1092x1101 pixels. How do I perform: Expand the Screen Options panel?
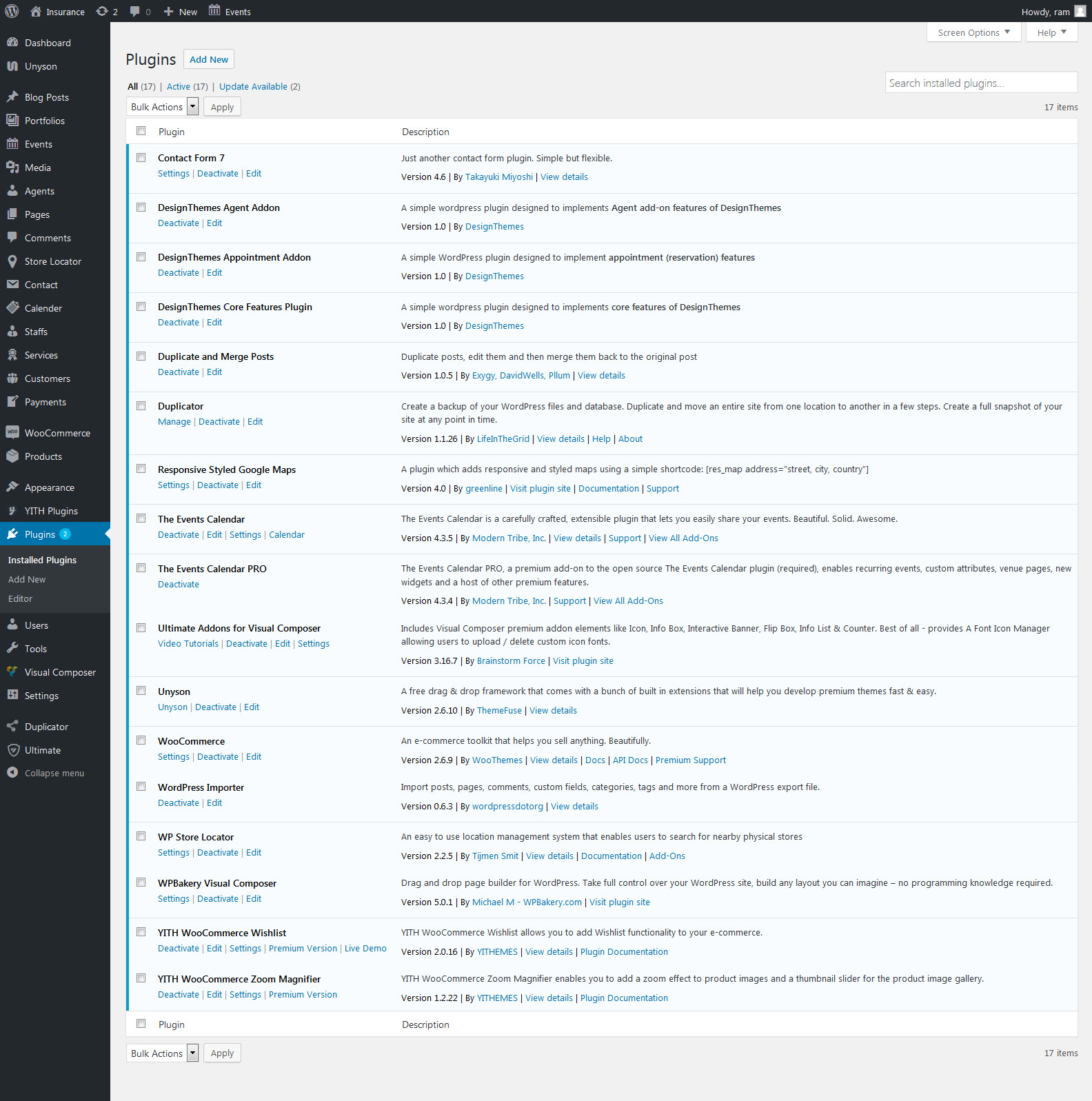tap(973, 32)
